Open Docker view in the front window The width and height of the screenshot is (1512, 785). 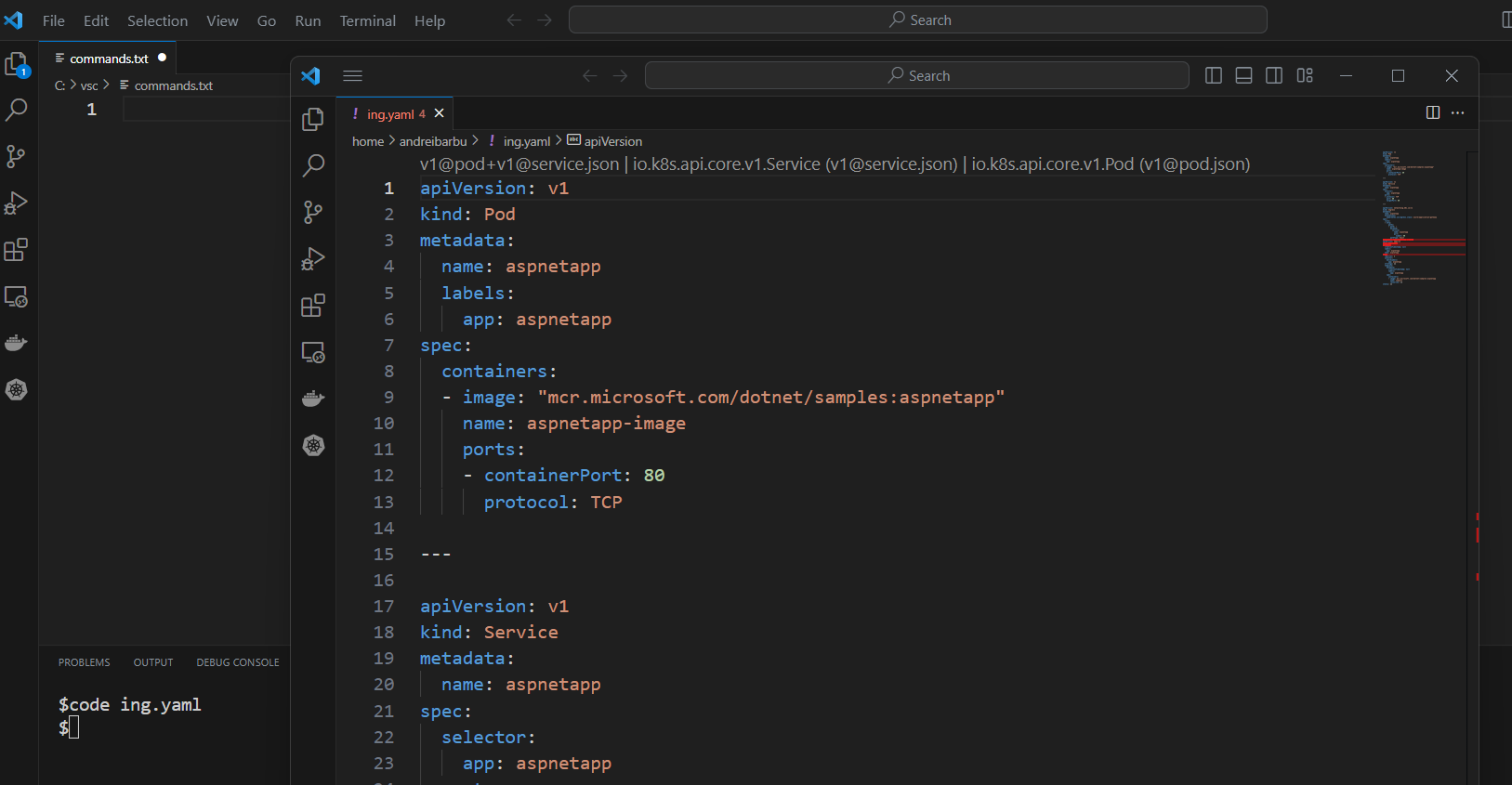pyautogui.click(x=313, y=399)
